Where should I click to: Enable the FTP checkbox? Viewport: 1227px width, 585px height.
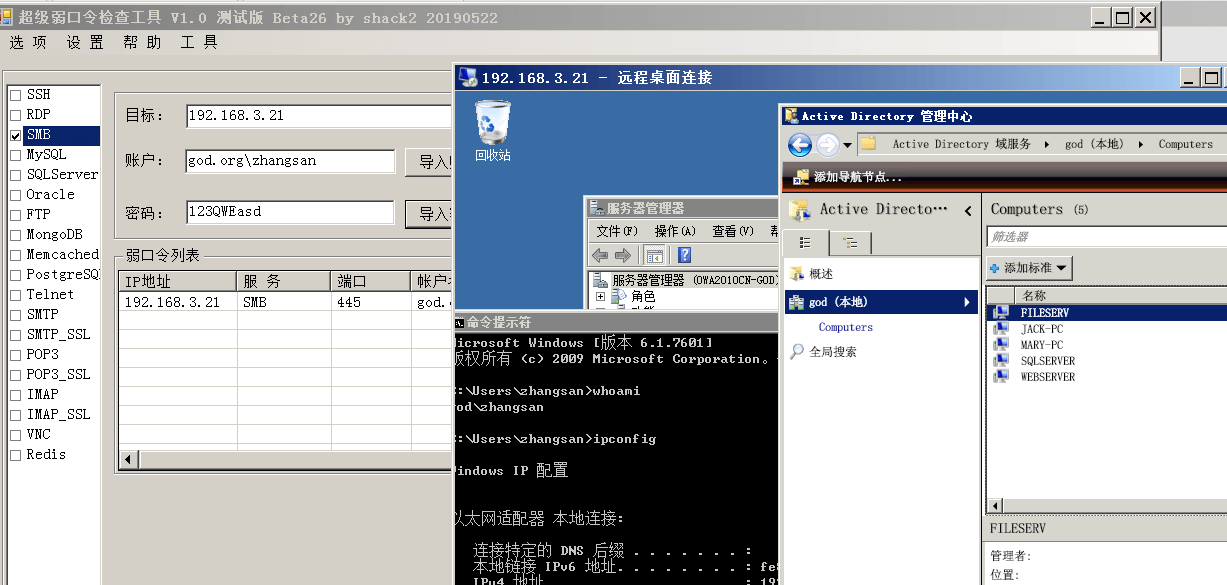(x=16, y=215)
